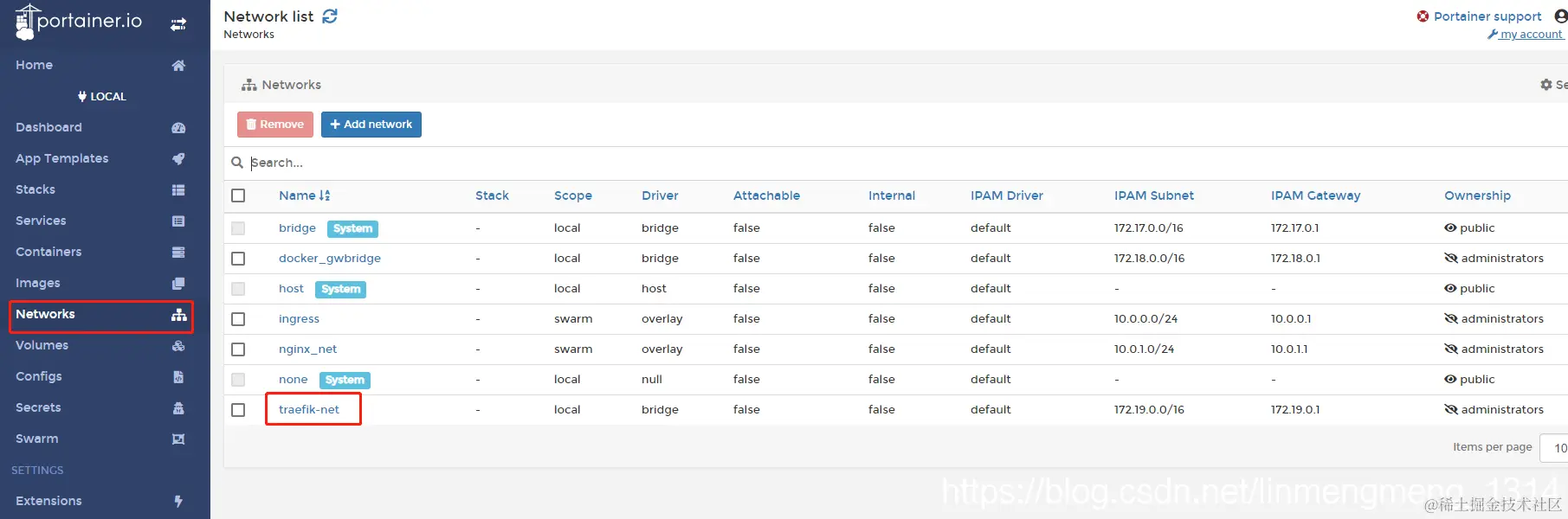
Task: Click the App Templates rocket icon
Action: pyautogui.click(x=178, y=159)
